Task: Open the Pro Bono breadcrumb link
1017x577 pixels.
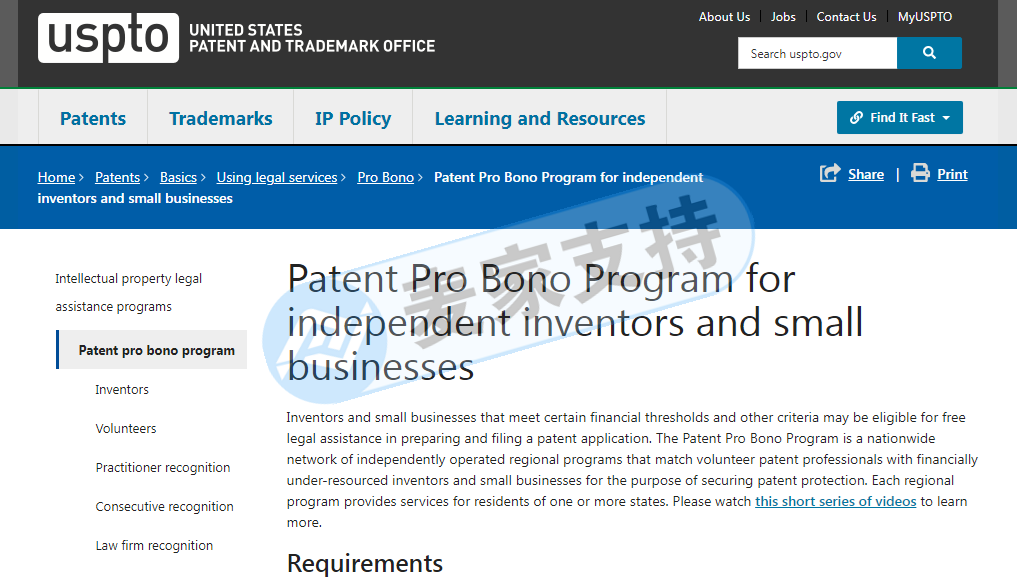Action: pyautogui.click(x=385, y=177)
